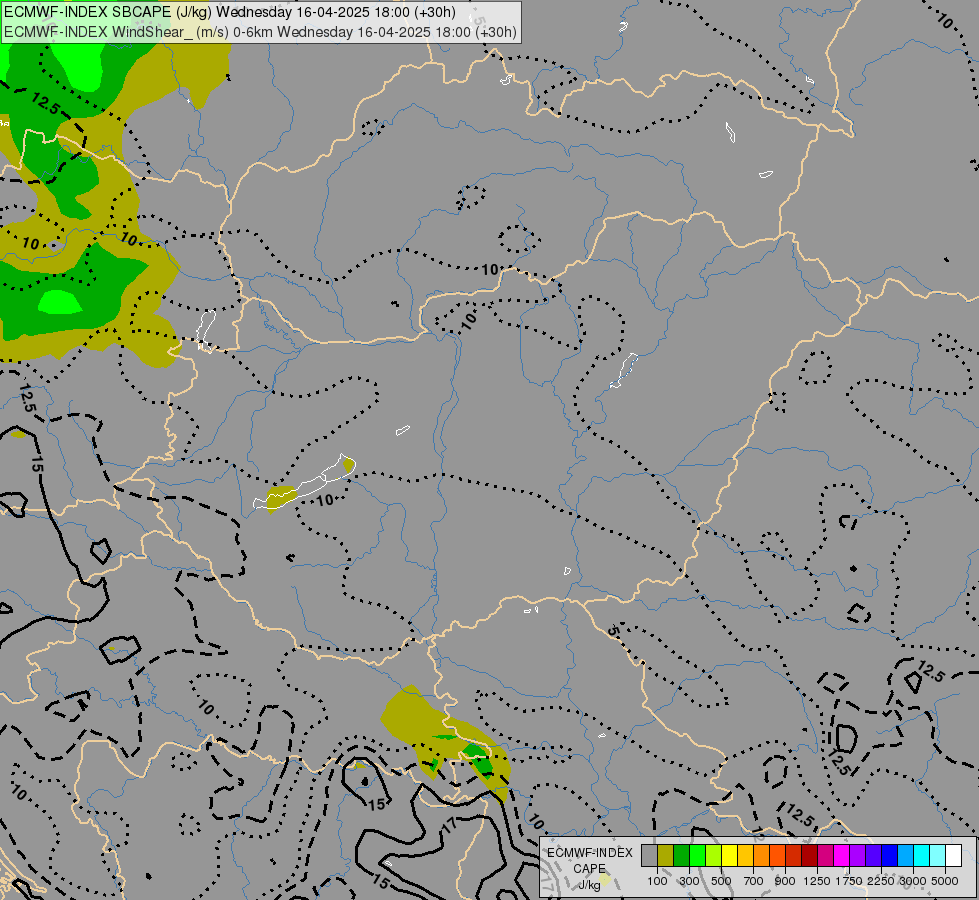979x900 pixels.
Task: Click the legend value 5000
Action: tap(945, 881)
